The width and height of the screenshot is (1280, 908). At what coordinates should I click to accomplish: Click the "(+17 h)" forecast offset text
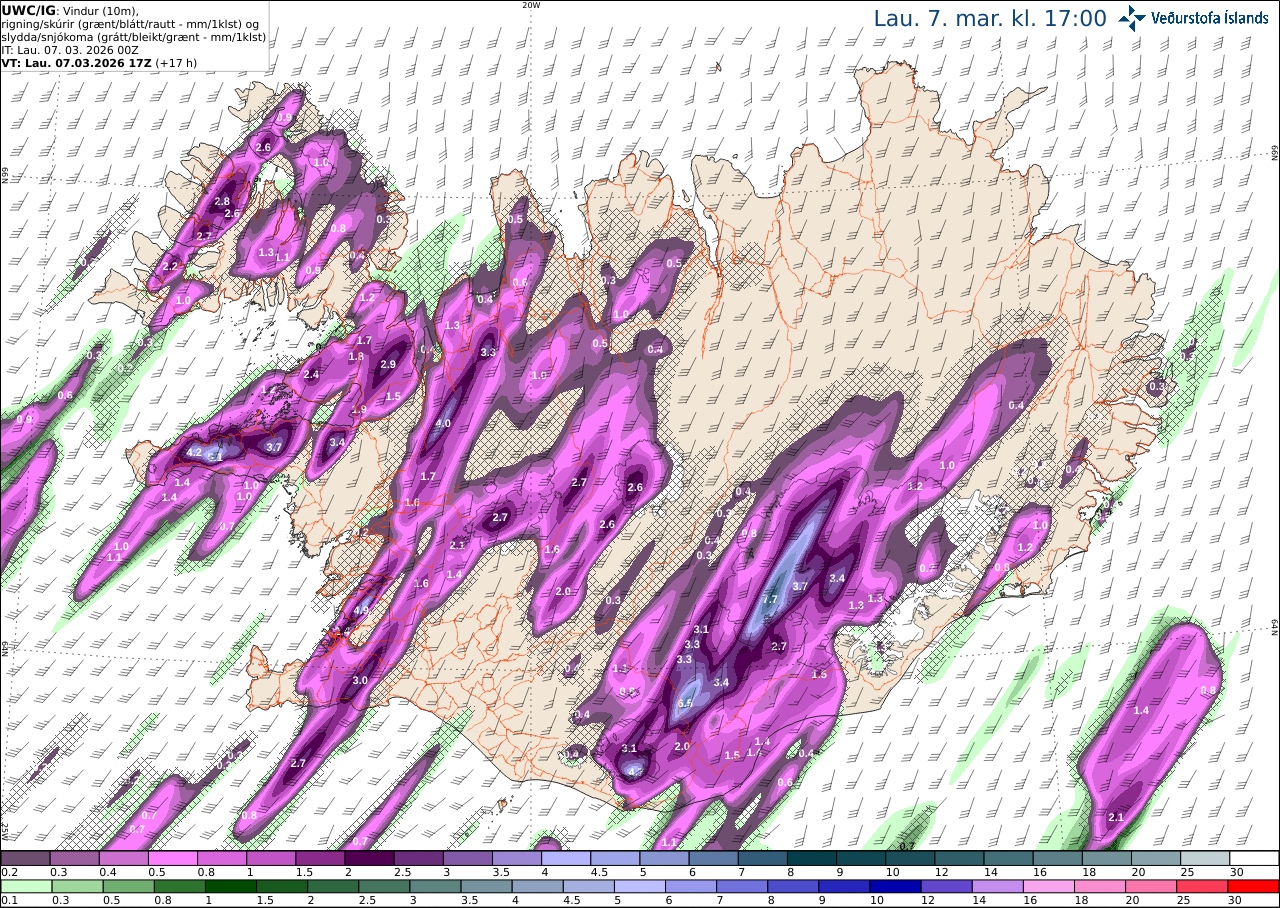(177, 63)
